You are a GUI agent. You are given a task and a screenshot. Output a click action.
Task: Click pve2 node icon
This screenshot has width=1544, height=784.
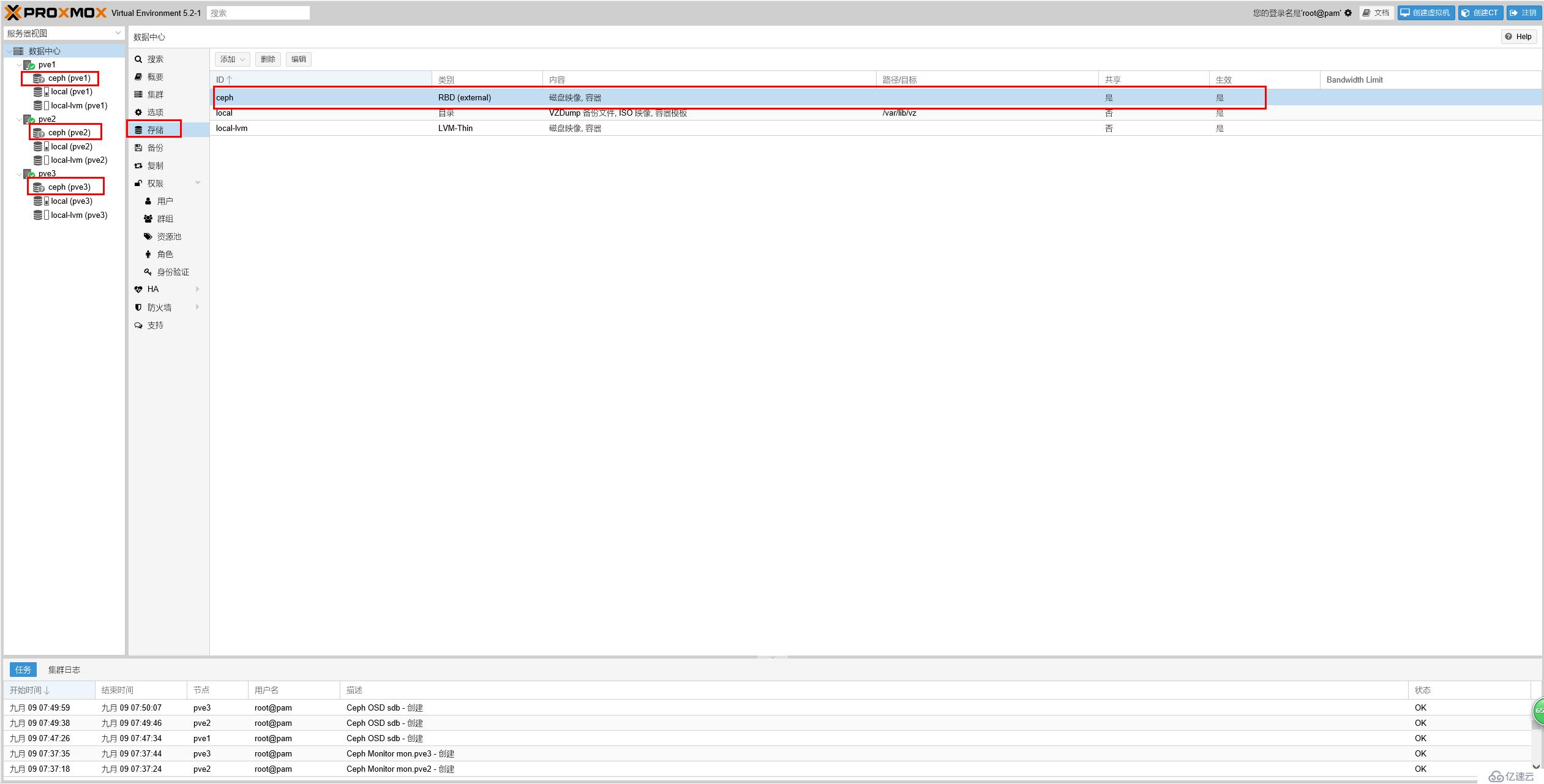pos(29,119)
